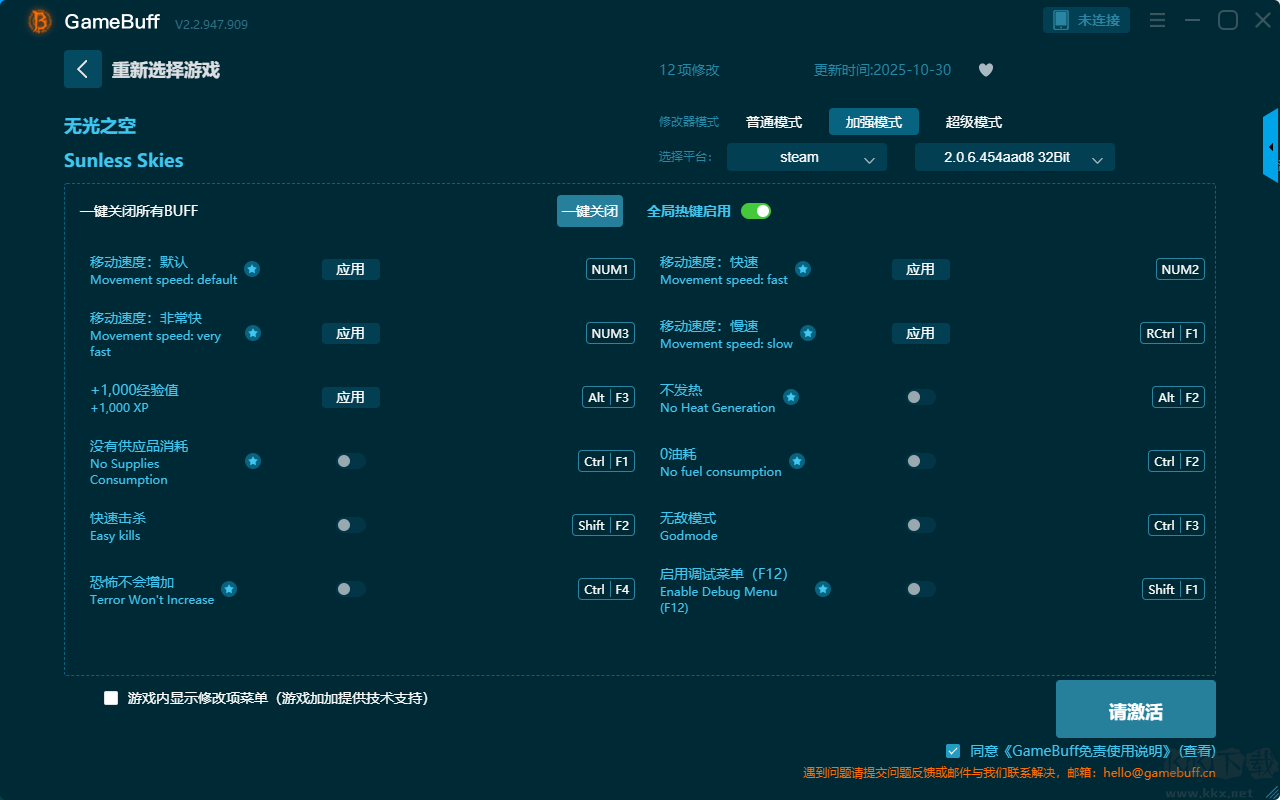Click the Shift F2 hotkey box
1280x800 pixels.
604,525
